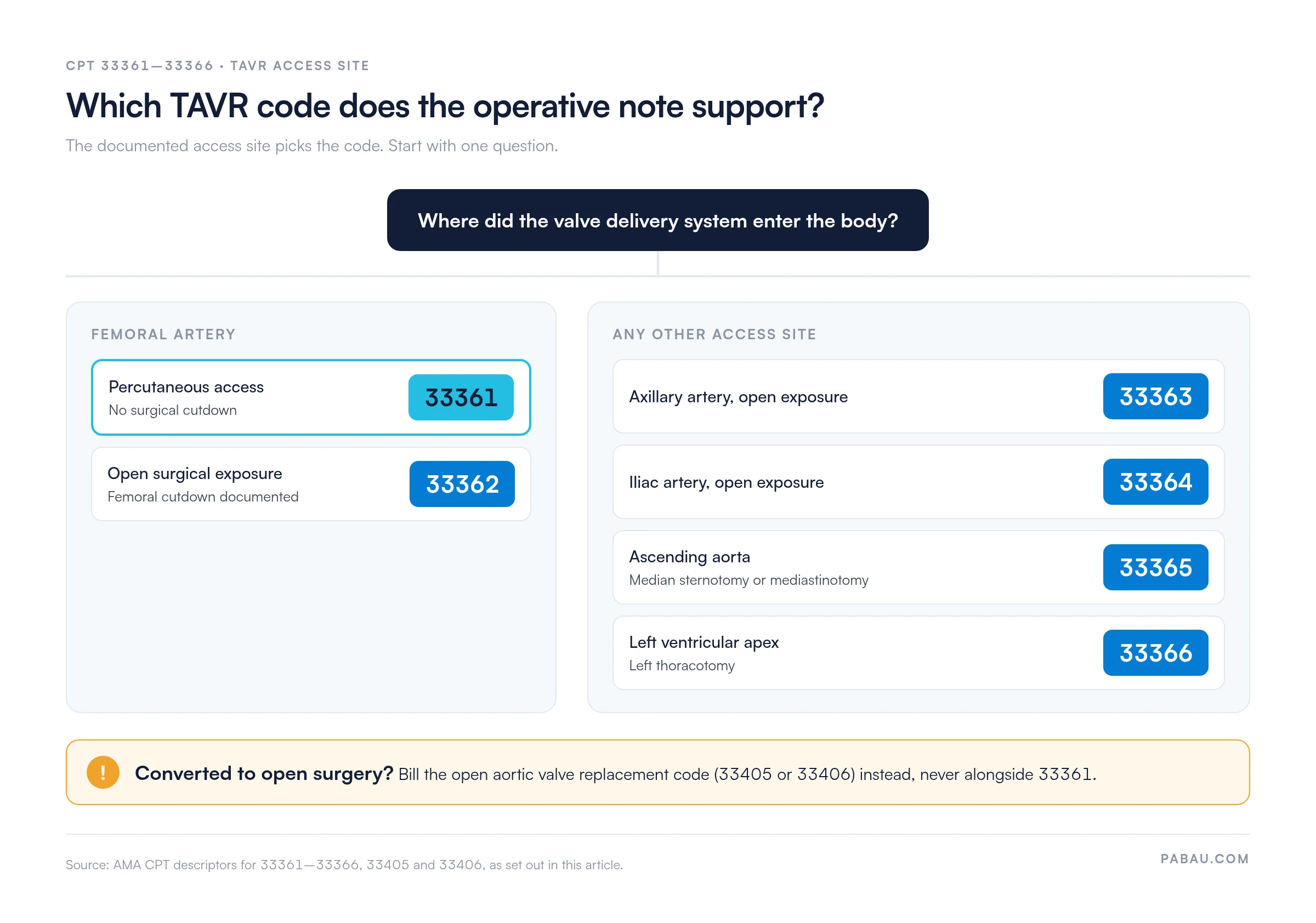Click the FEMORAL ARTERY section heading
This screenshot has height=923, width=1316.
tap(163, 334)
